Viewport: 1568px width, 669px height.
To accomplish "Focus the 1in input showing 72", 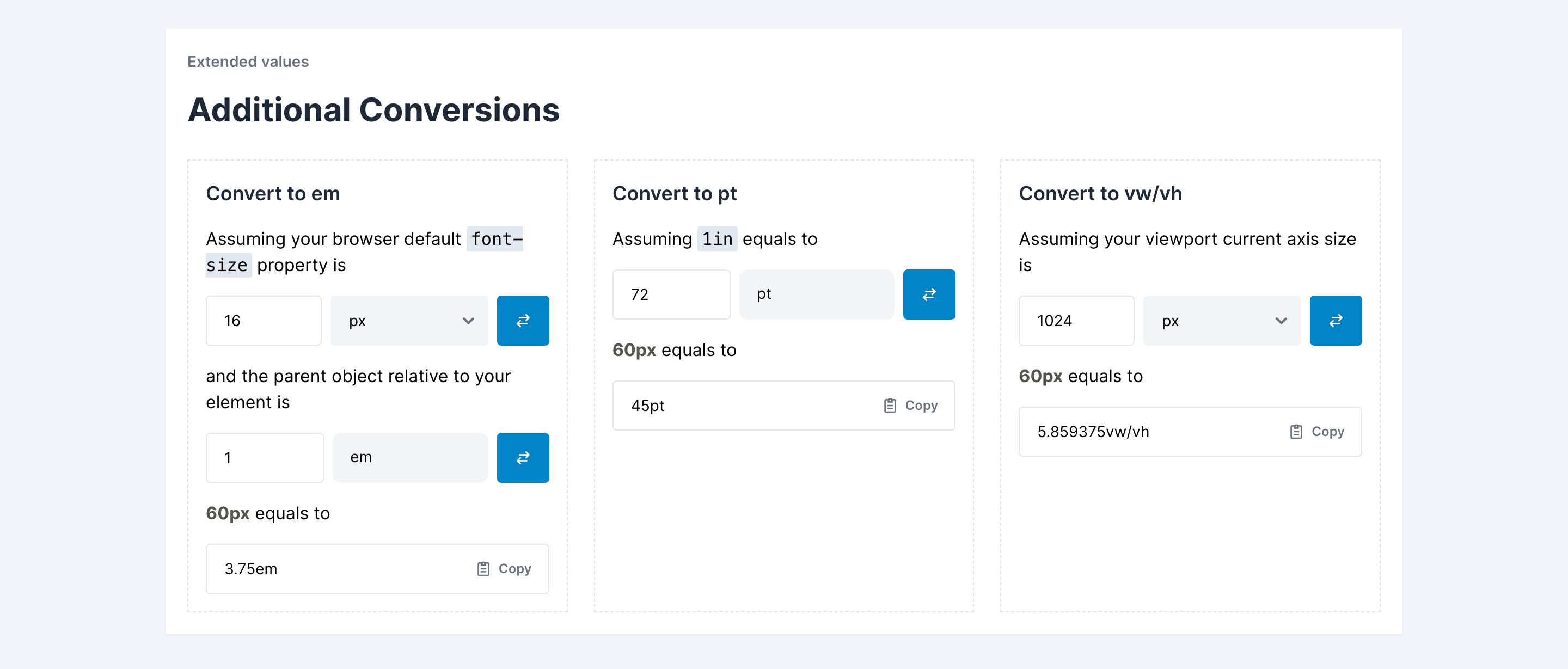I will (x=671, y=294).
